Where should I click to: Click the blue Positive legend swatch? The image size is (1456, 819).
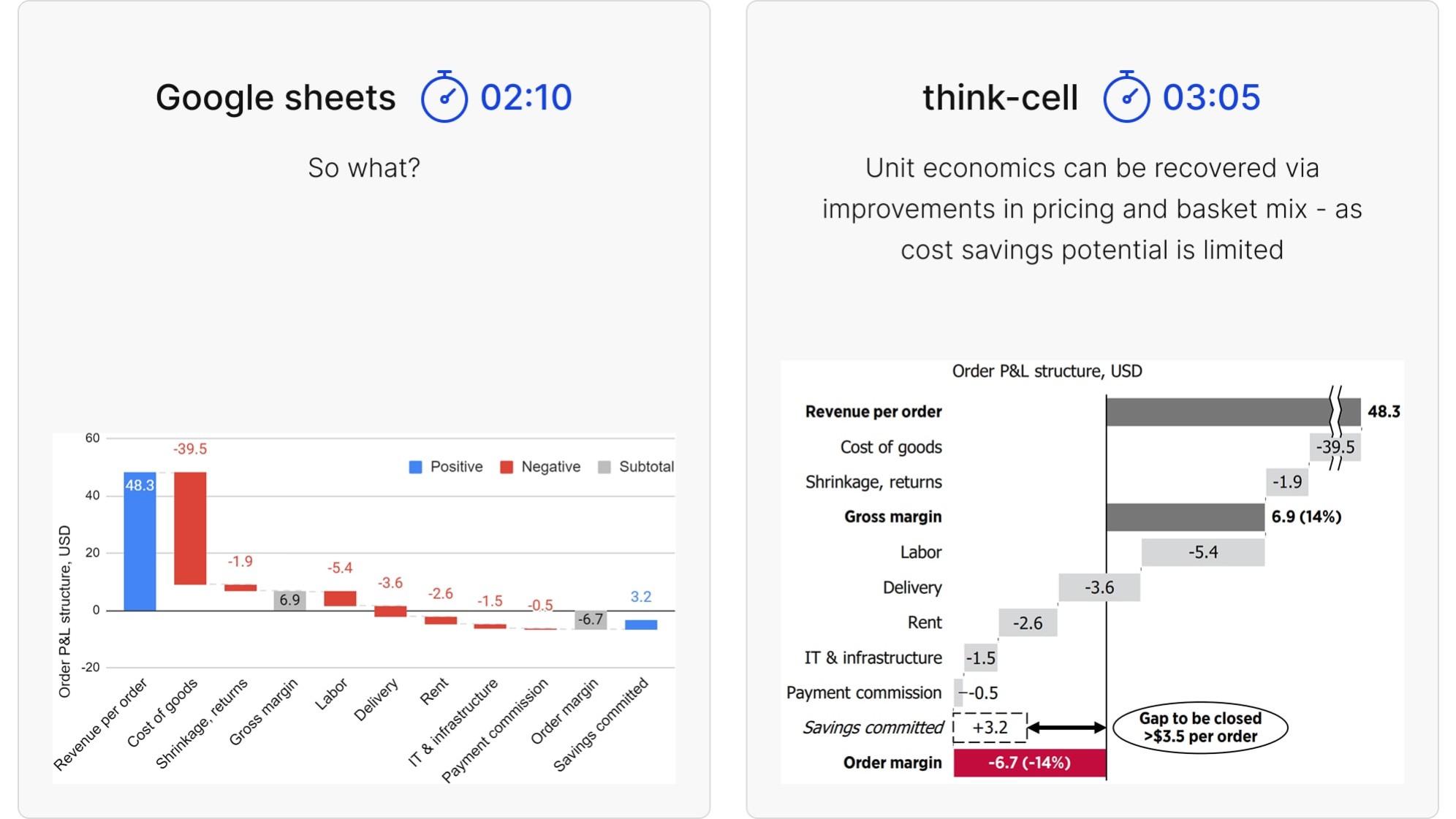[x=415, y=467]
